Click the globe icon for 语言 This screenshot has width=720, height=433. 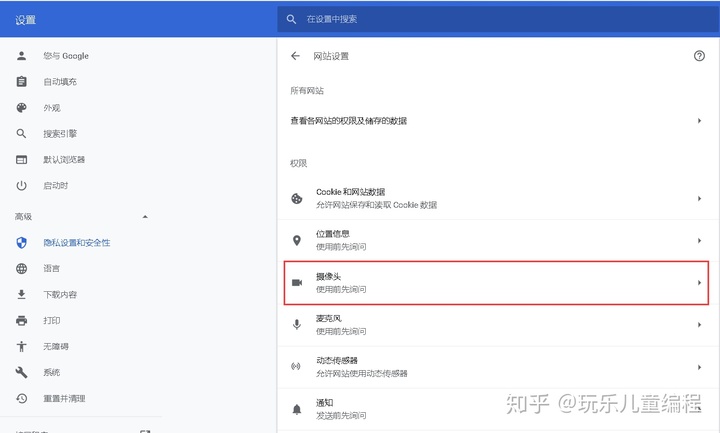pos(22,269)
